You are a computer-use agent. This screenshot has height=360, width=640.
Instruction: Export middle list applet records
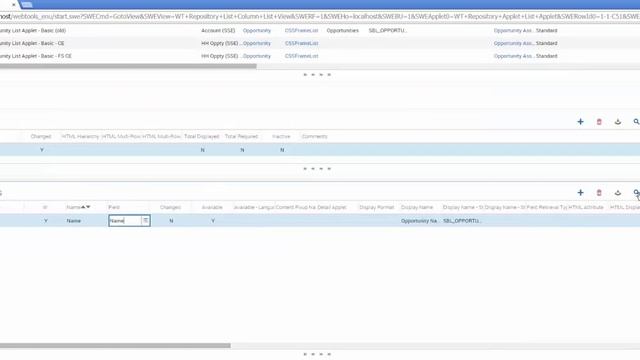pos(618,122)
